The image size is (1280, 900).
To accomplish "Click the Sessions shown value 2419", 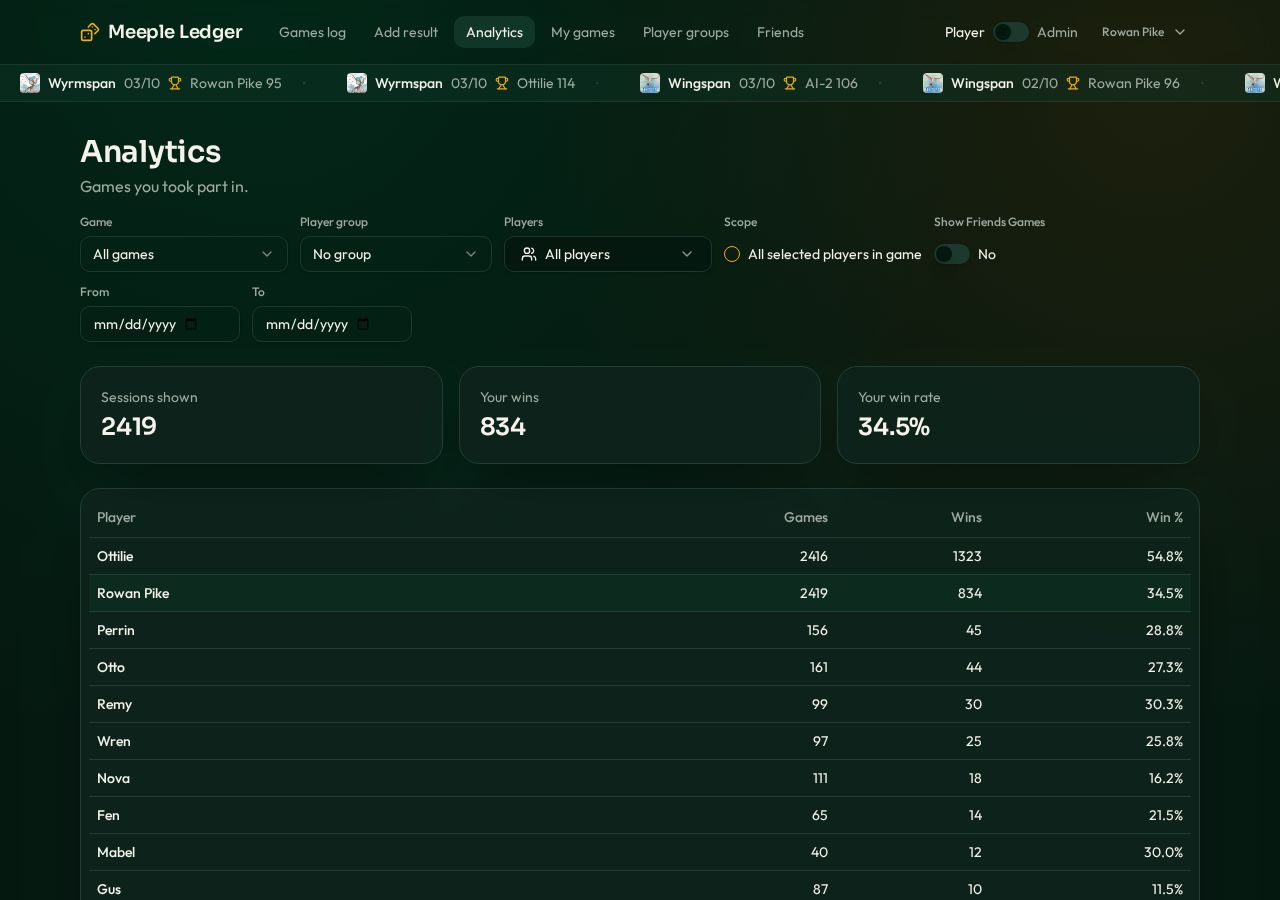I will point(129,426).
